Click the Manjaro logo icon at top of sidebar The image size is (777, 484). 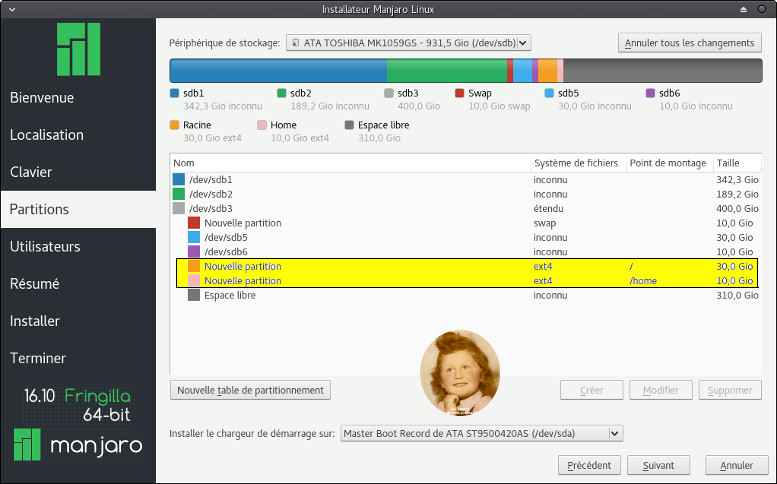coord(78,48)
